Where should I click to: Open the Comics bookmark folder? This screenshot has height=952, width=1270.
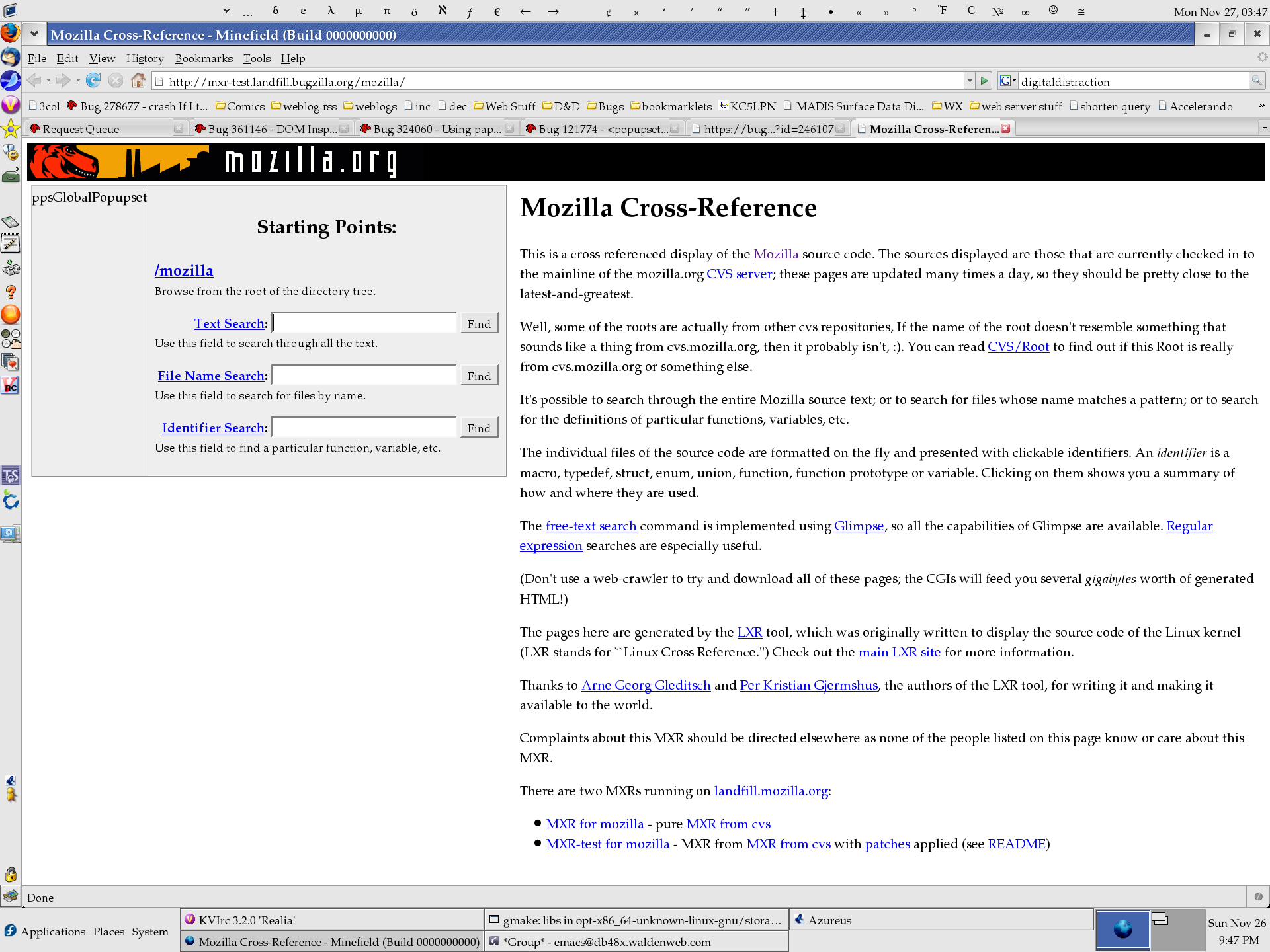[x=240, y=106]
